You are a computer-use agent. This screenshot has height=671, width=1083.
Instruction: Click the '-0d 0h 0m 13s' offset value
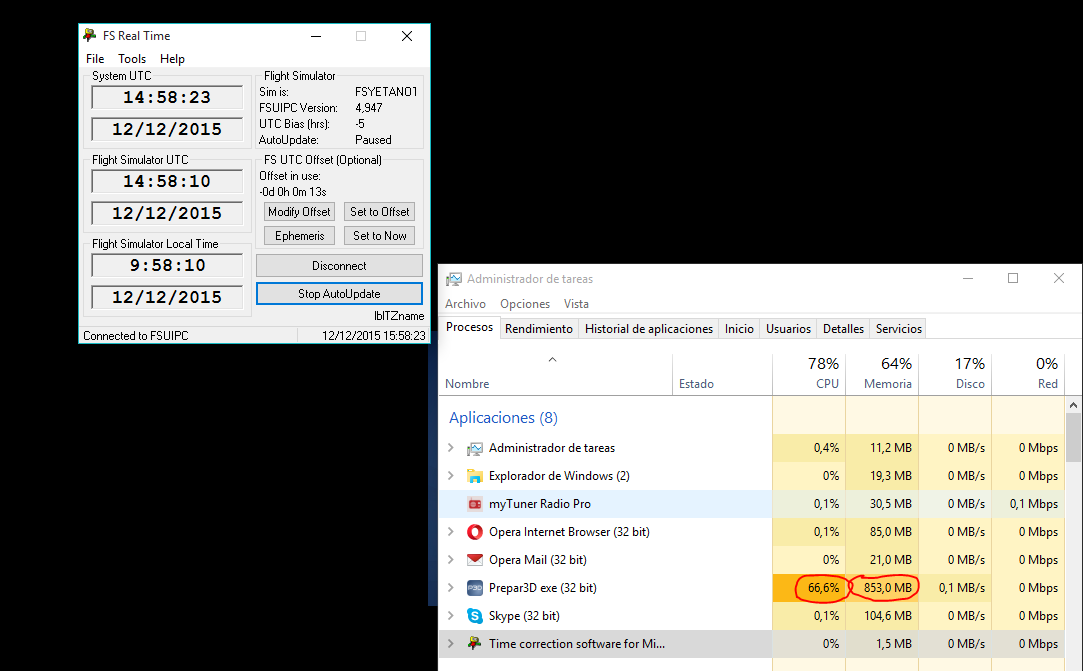(x=293, y=192)
